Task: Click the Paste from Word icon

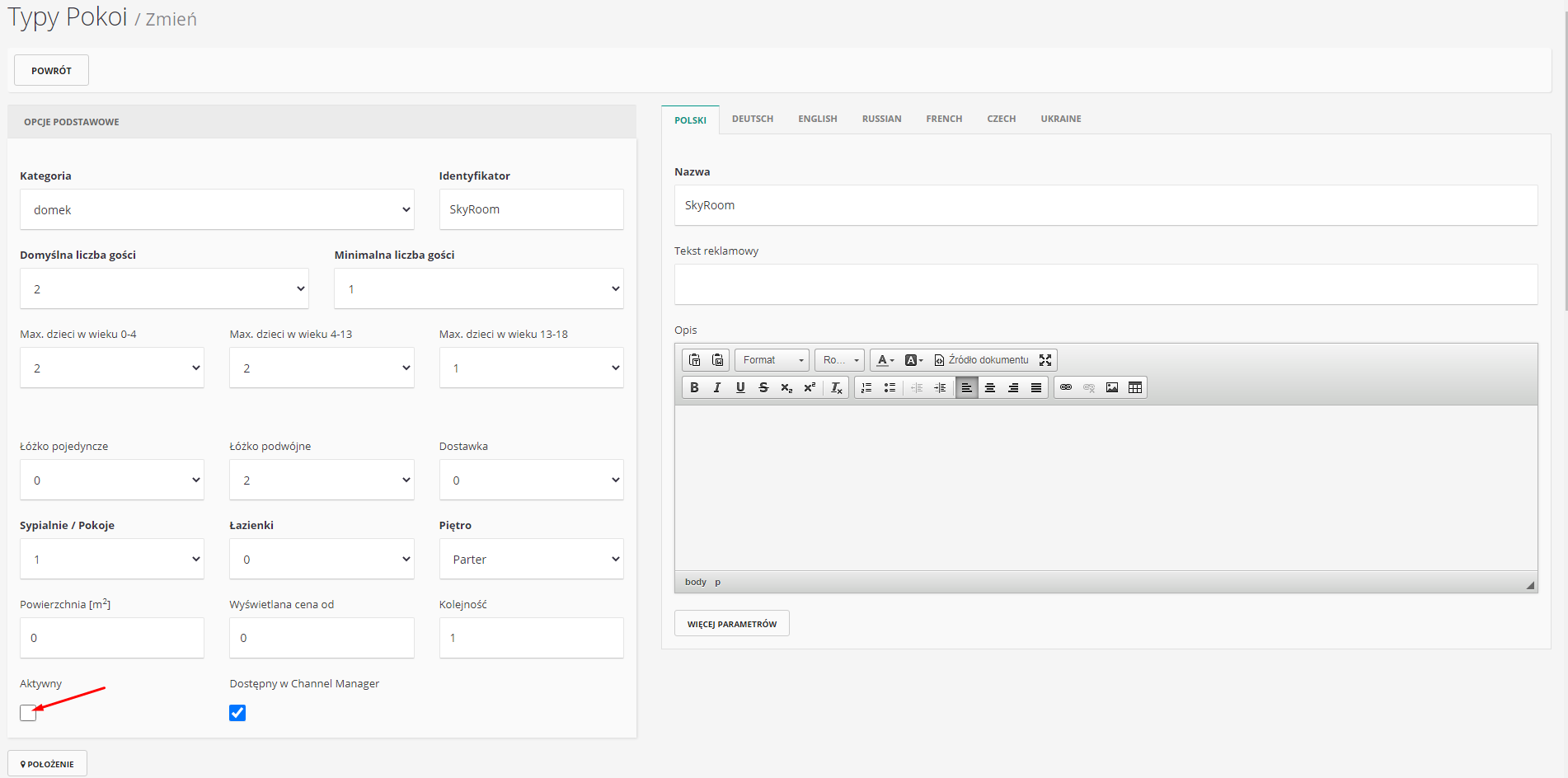Action: (x=718, y=360)
